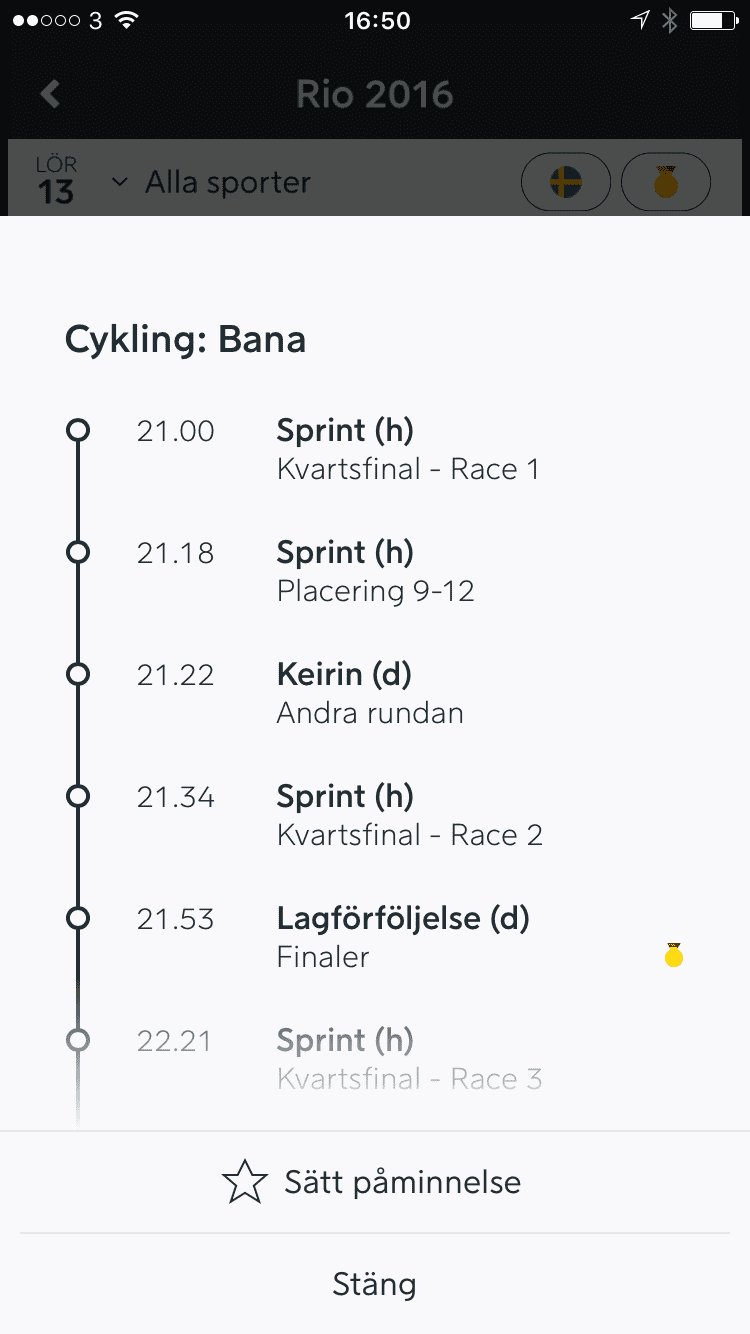Viewport: 750px width, 1334px height.
Task: Open Sprint (h) Kvartsfinal - Race 2
Action: point(410,816)
